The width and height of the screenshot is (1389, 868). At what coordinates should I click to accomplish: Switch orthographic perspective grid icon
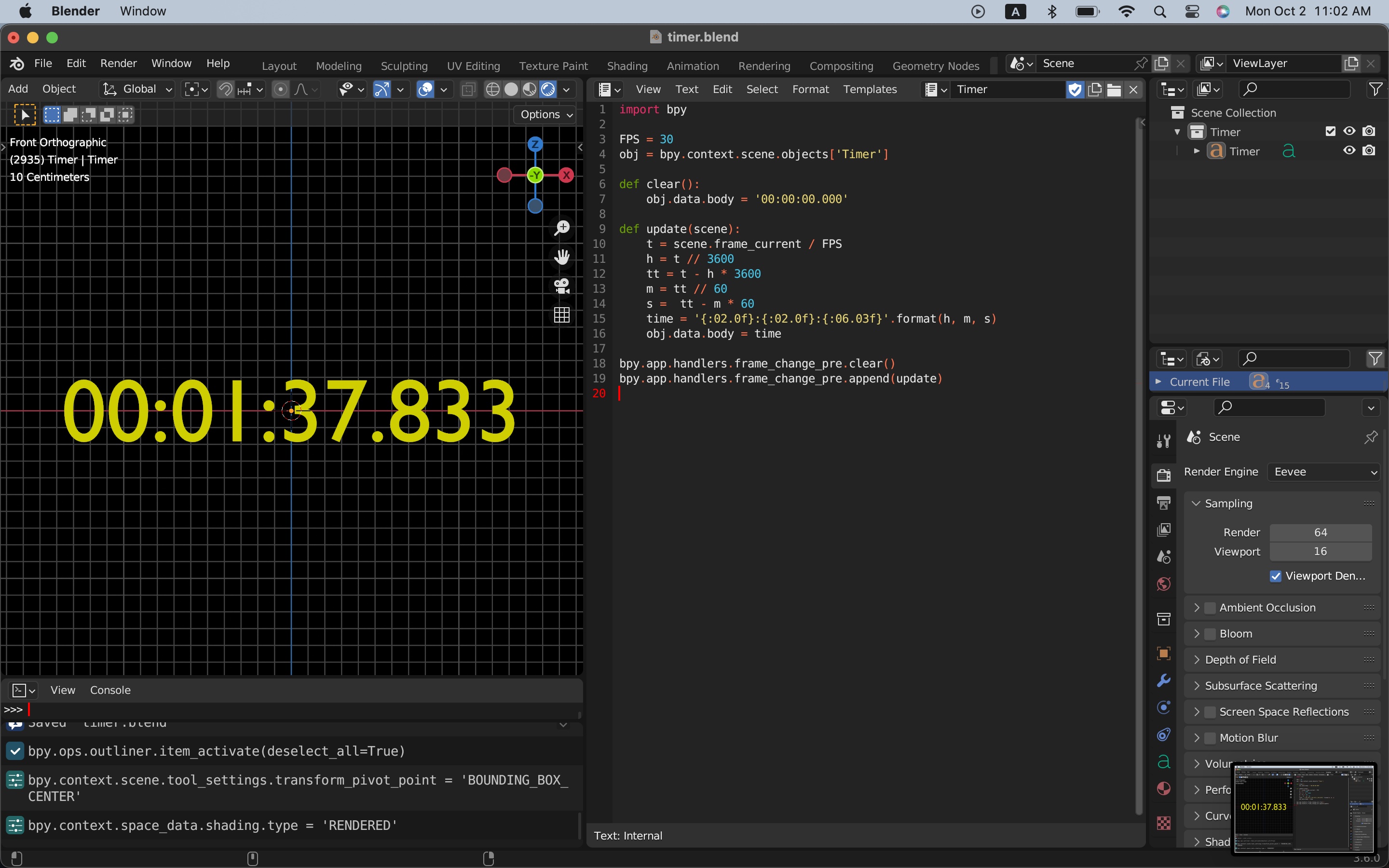click(562, 314)
